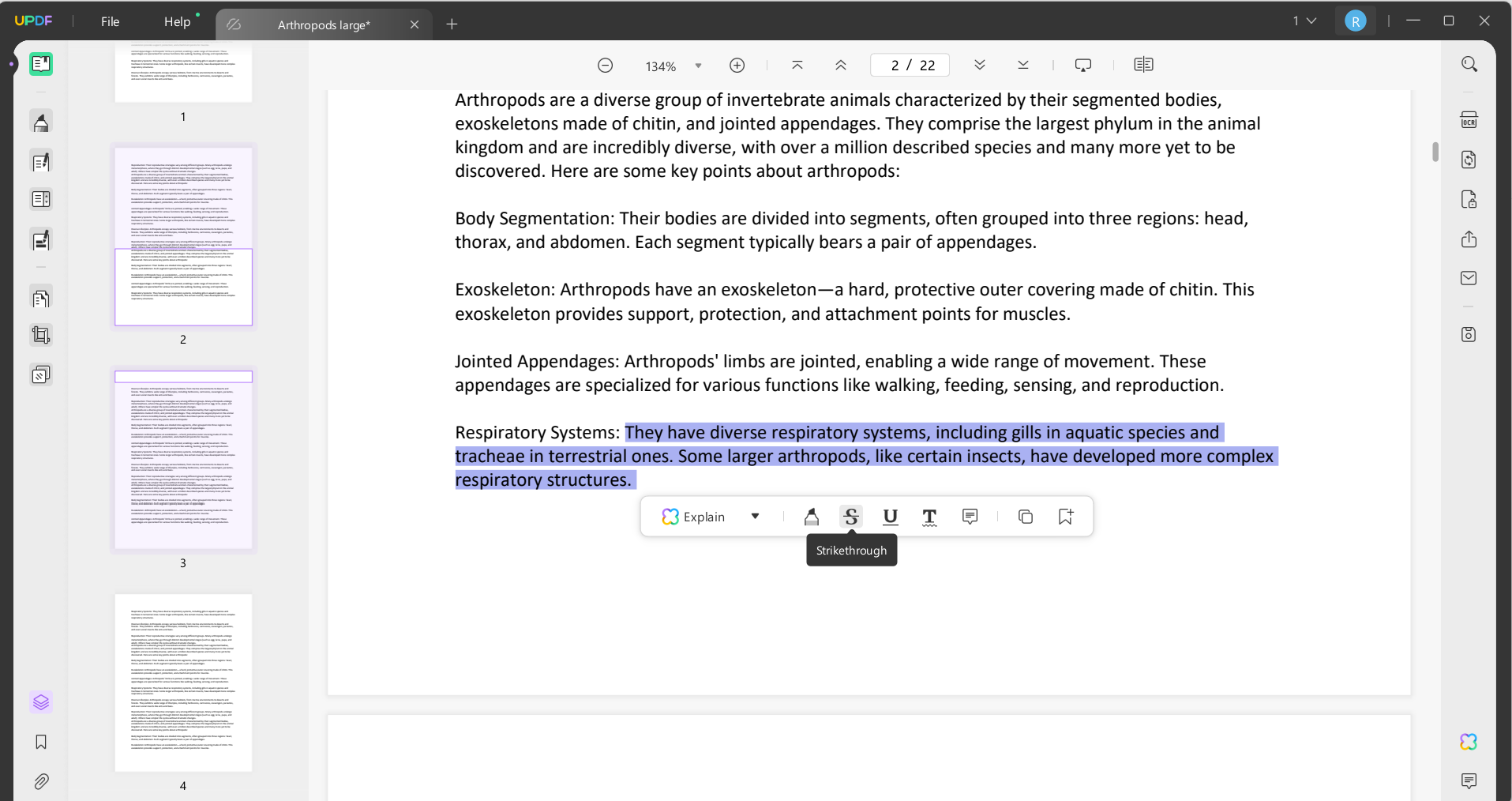Open the Explain AI dropdown
The height and width of the screenshot is (801, 1512).
pyautogui.click(x=754, y=517)
